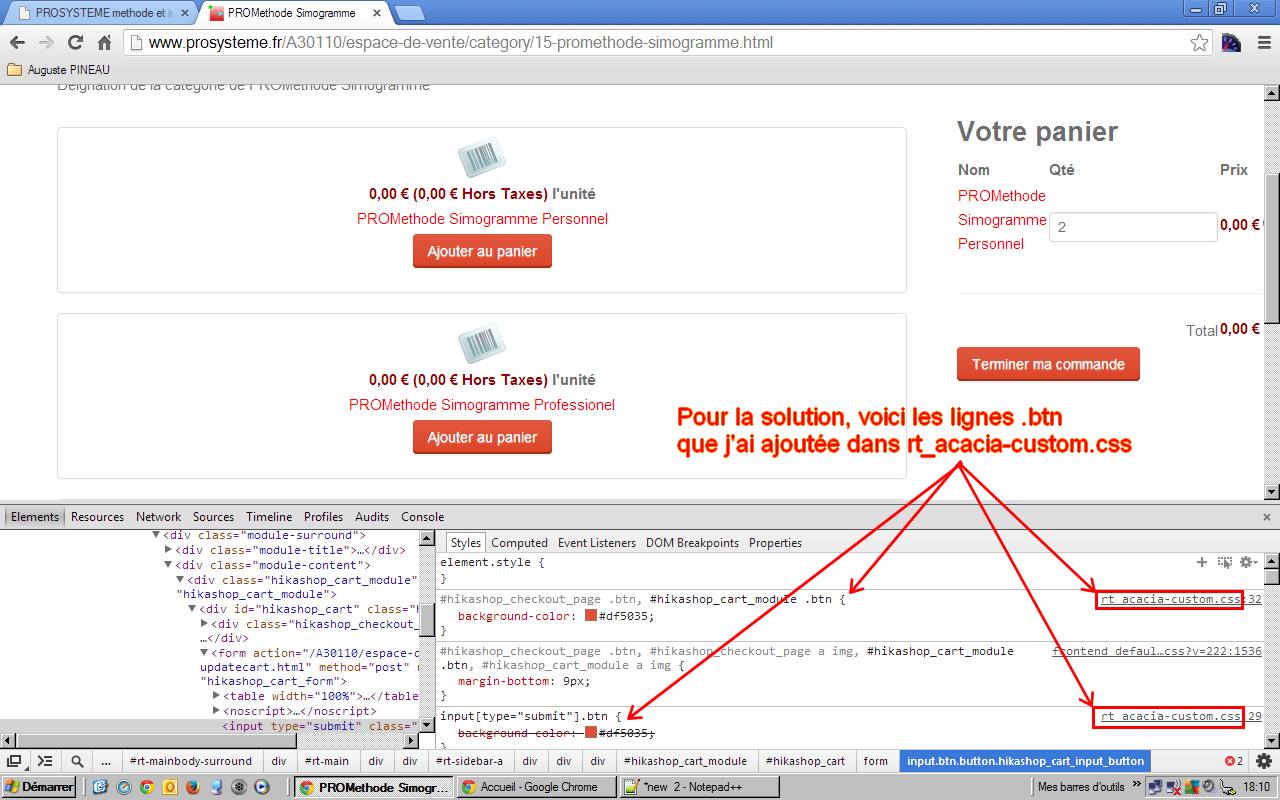Image resolution: width=1280 pixels, height=800 pixels.
Task: Click the #df5035 swatch in hikashop_cart_module rule
Action: click(x=591, y=616)
